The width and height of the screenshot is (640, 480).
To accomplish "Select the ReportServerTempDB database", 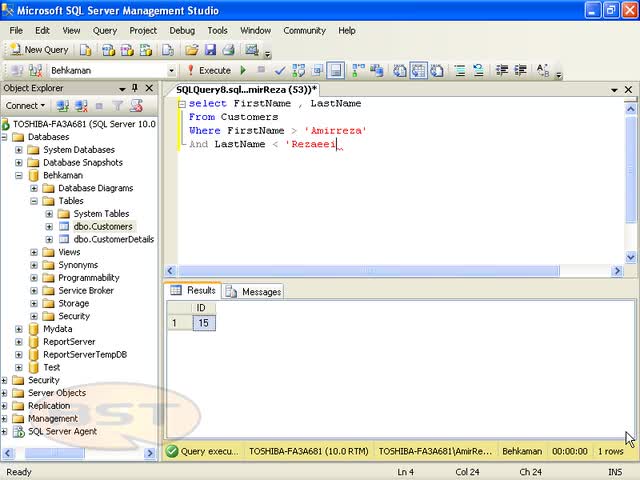I will 85,354.
